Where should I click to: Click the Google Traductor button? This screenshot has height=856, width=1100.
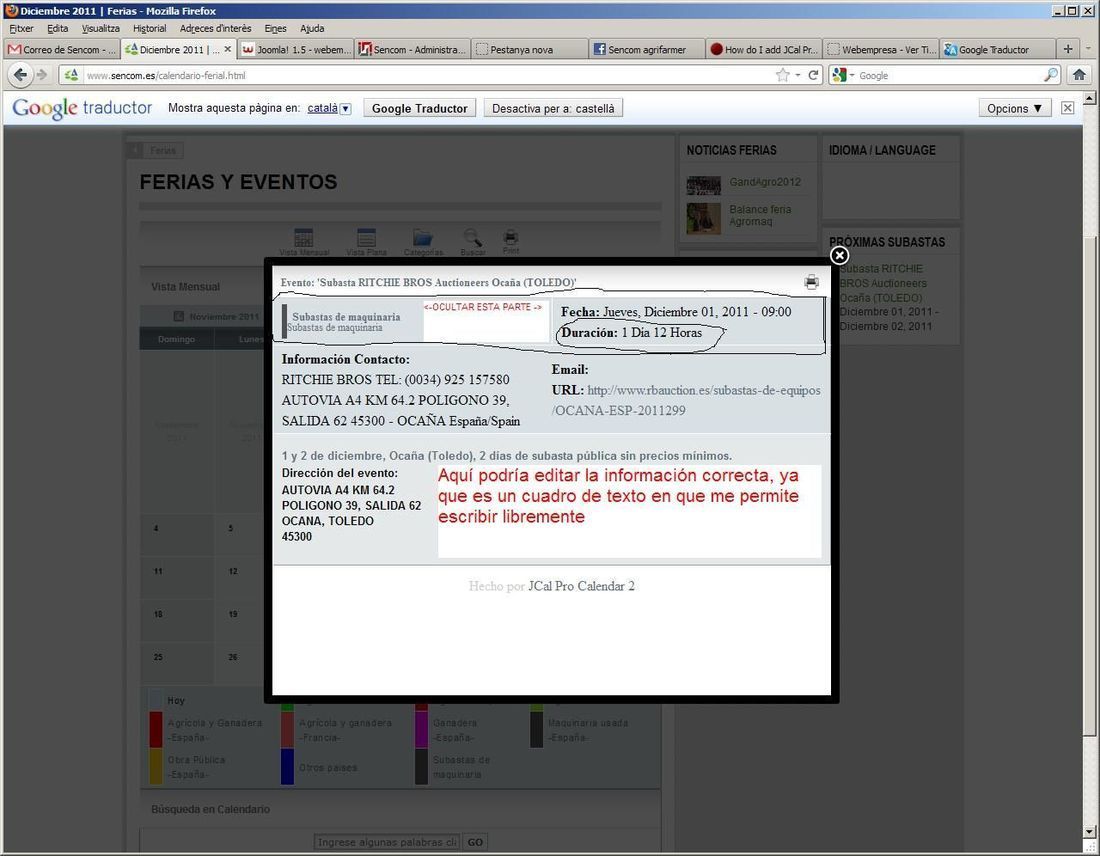pyautogui.click(x=420, y=108)
